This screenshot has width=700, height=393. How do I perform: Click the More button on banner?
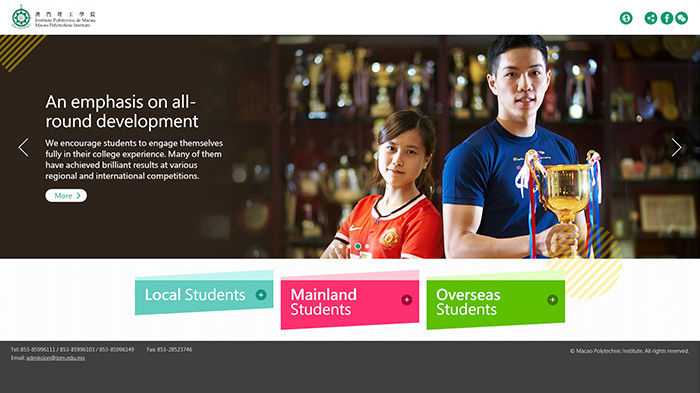point(66,196)
